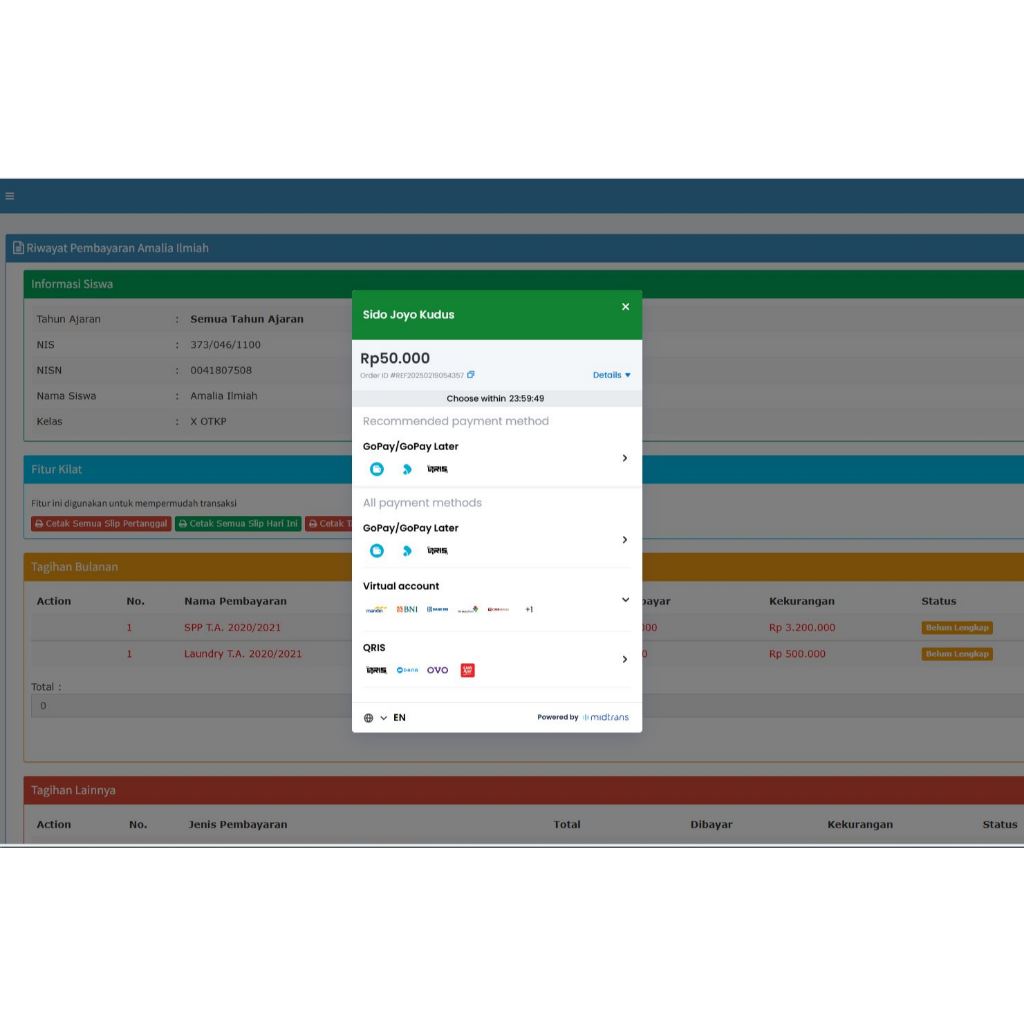Click the CIMB bank logo in Virtual account
The height and width of the screenshot is (1024, 1024).
coord(498,609)
